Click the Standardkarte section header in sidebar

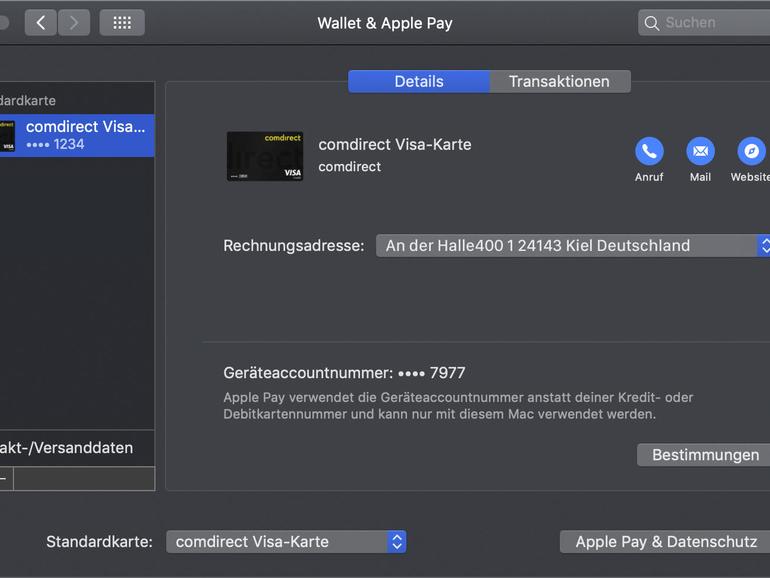[x=28, y=101]
